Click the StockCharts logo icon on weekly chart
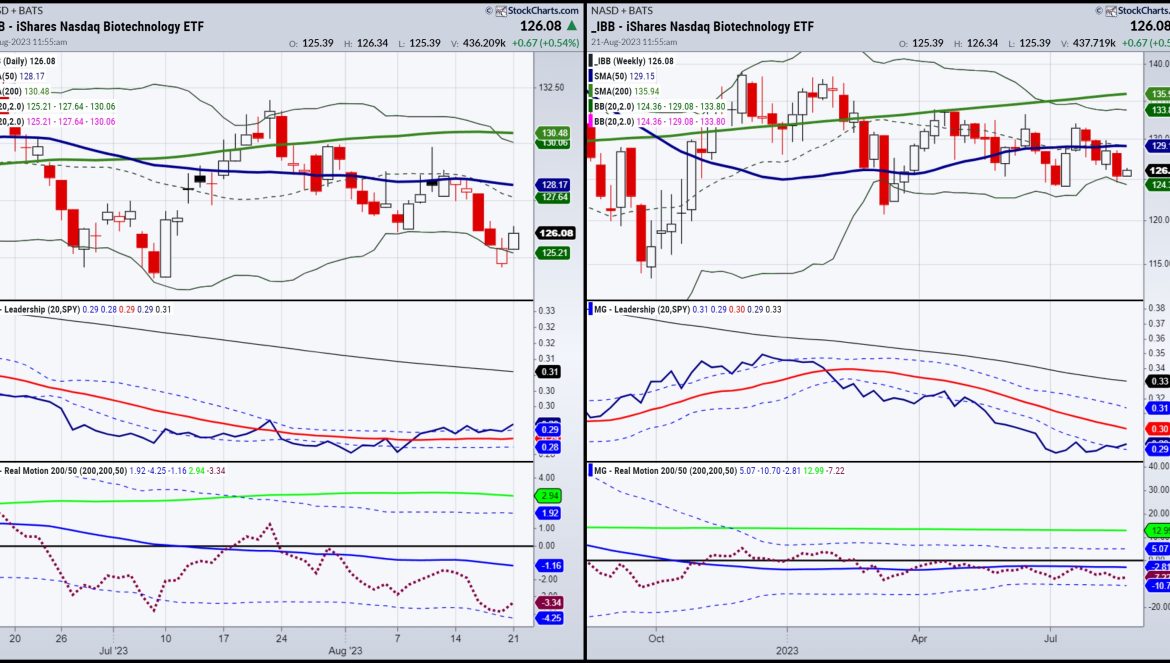 point(1112,10)
